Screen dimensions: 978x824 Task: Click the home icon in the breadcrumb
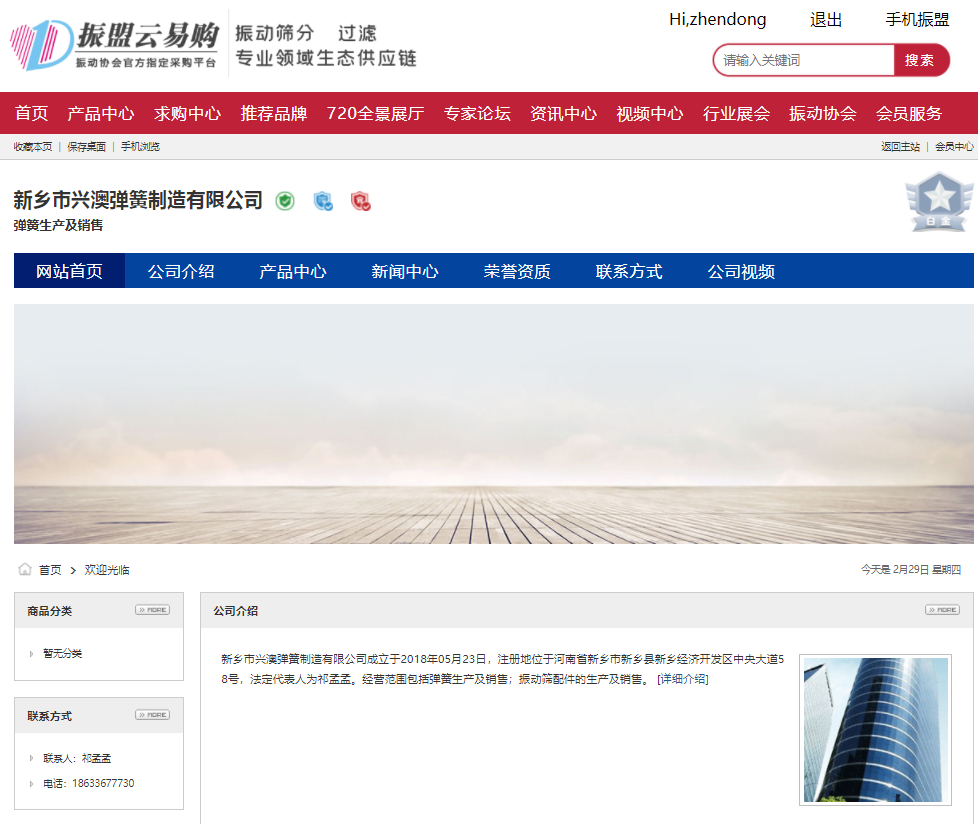[x=25, y=570]
